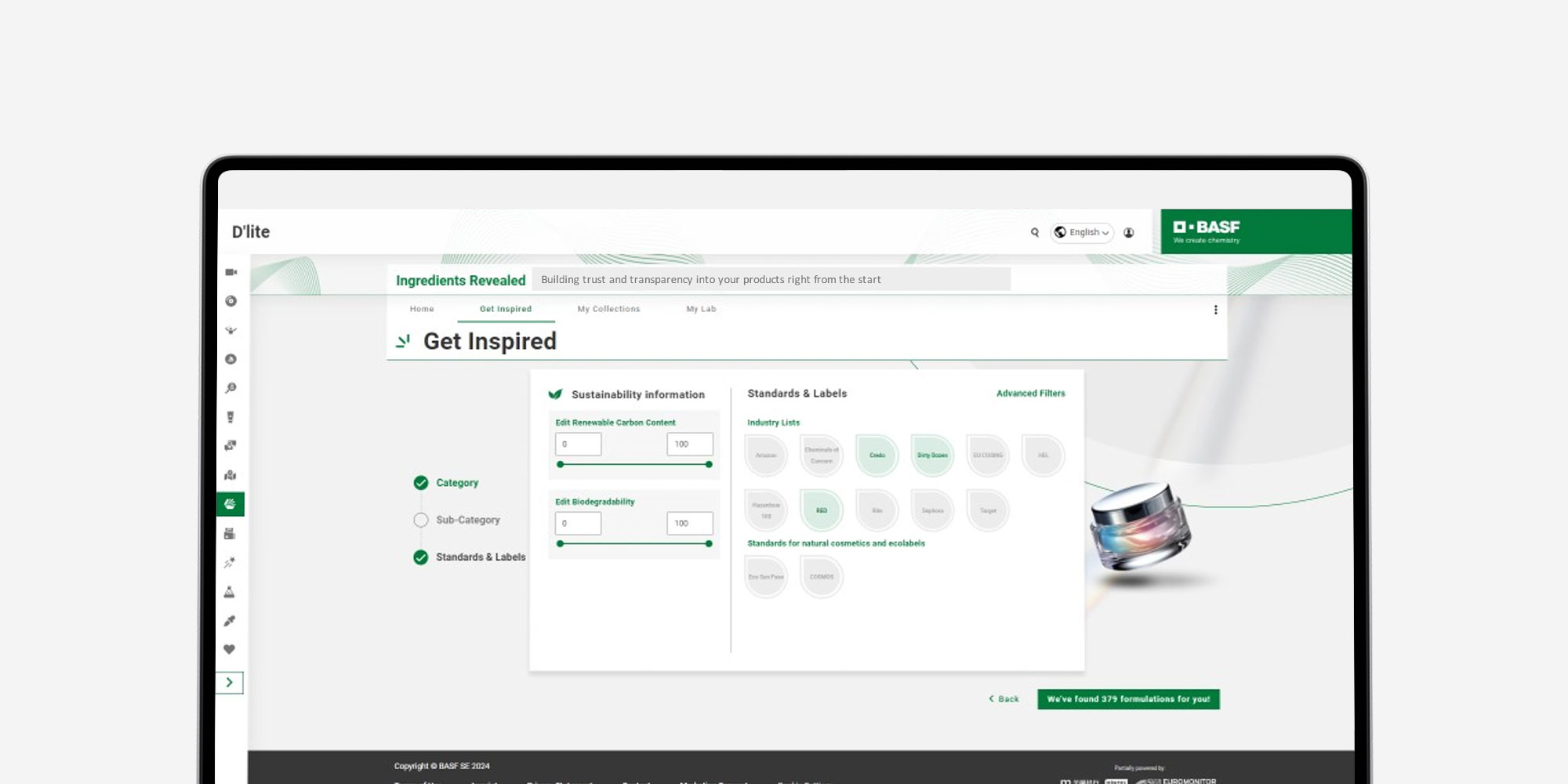The width and height of the screenshot is (1568, 784).
Task: Click 'Ingredients Revealed' title
Action: [x=461, y=281]
